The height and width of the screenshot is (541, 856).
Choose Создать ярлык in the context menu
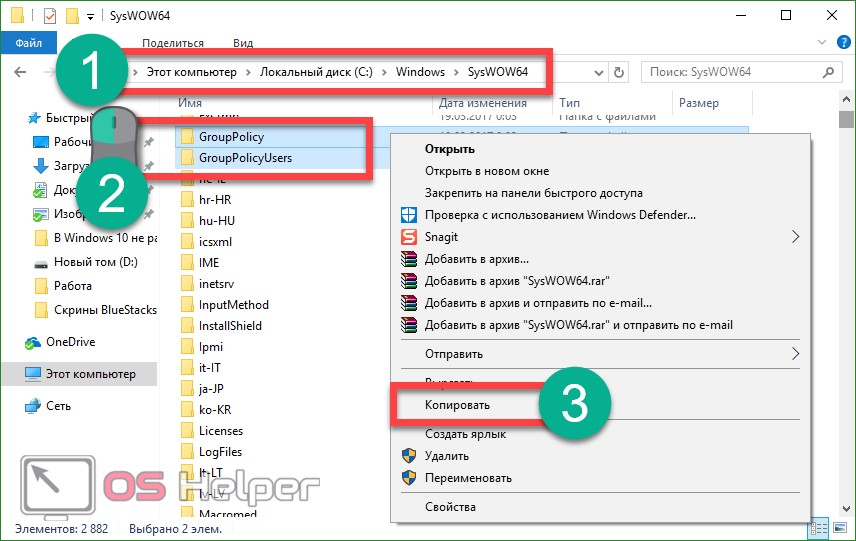[466, 434]
